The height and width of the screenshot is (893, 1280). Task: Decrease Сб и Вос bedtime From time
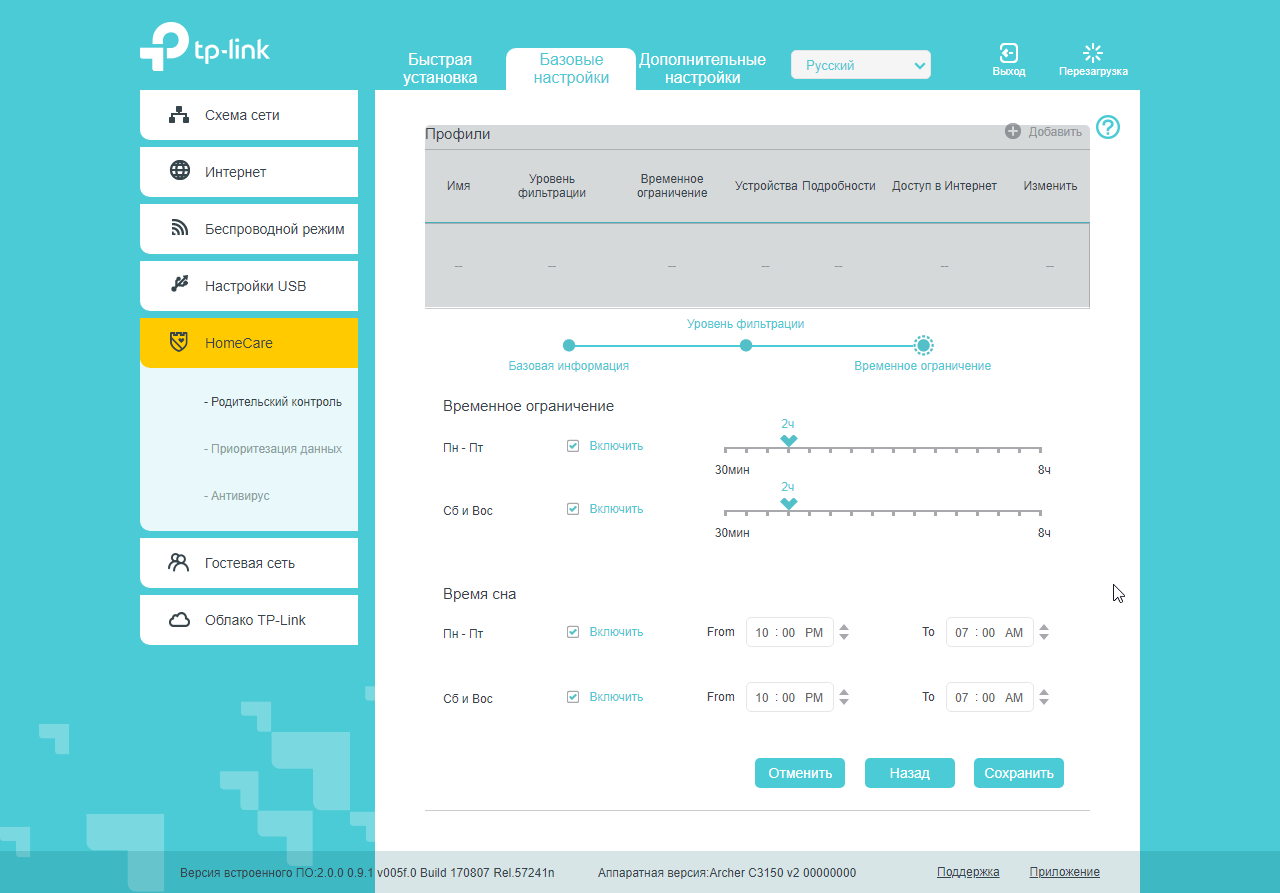pyautogui.click(x=844, y=702)
